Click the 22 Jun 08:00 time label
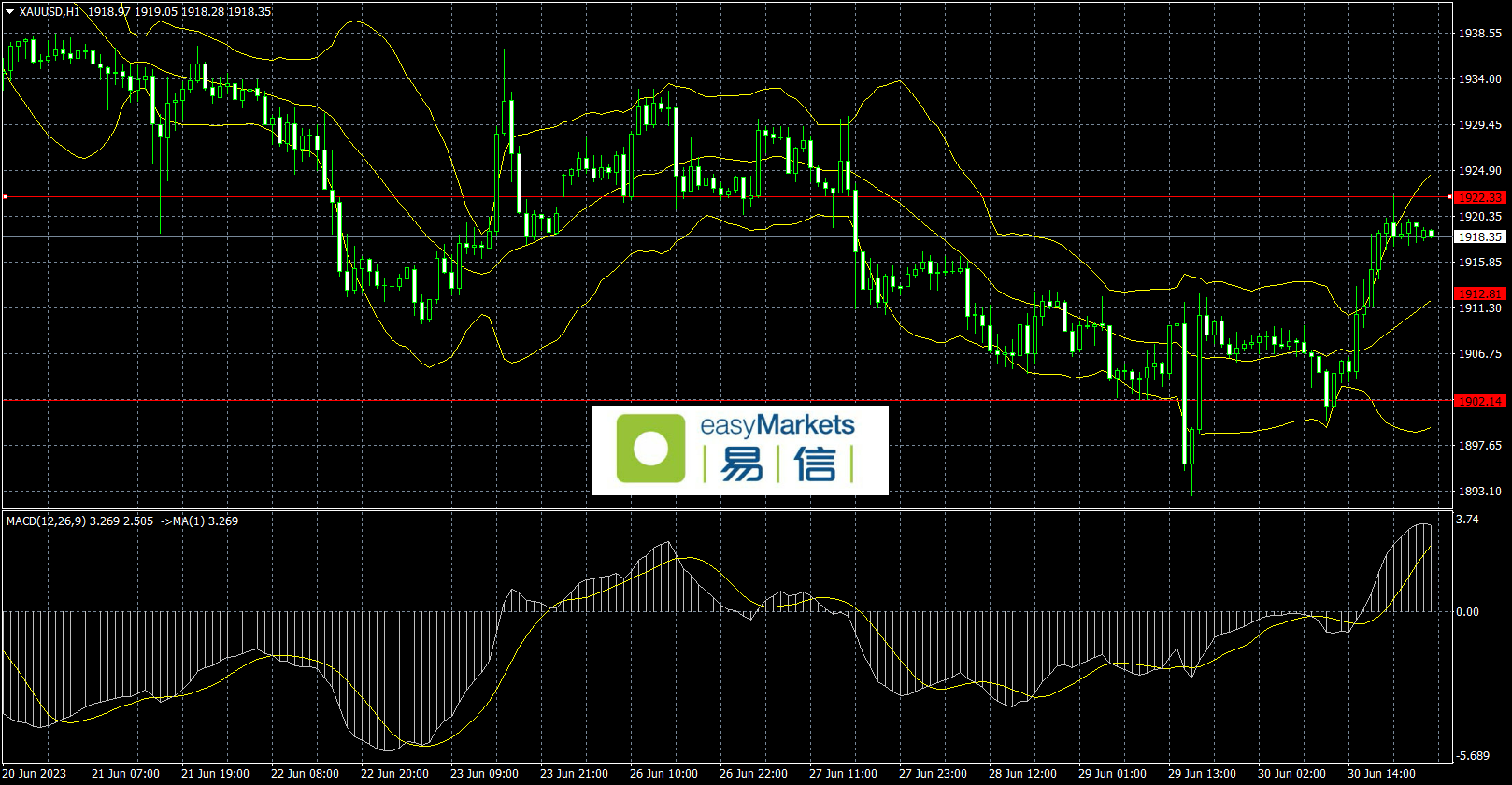1512x785 pixels. [305, 774]
